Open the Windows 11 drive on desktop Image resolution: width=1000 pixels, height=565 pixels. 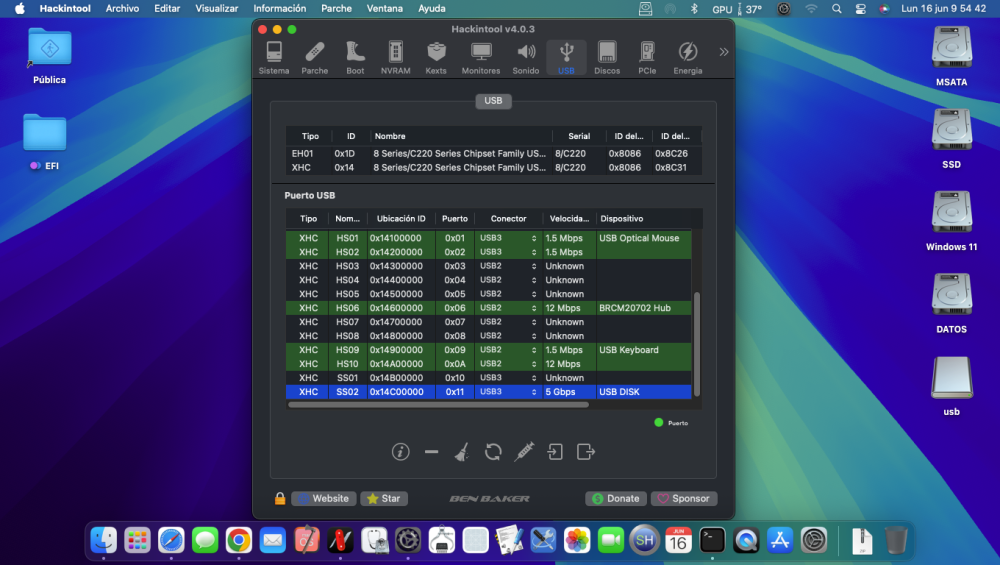952,220
